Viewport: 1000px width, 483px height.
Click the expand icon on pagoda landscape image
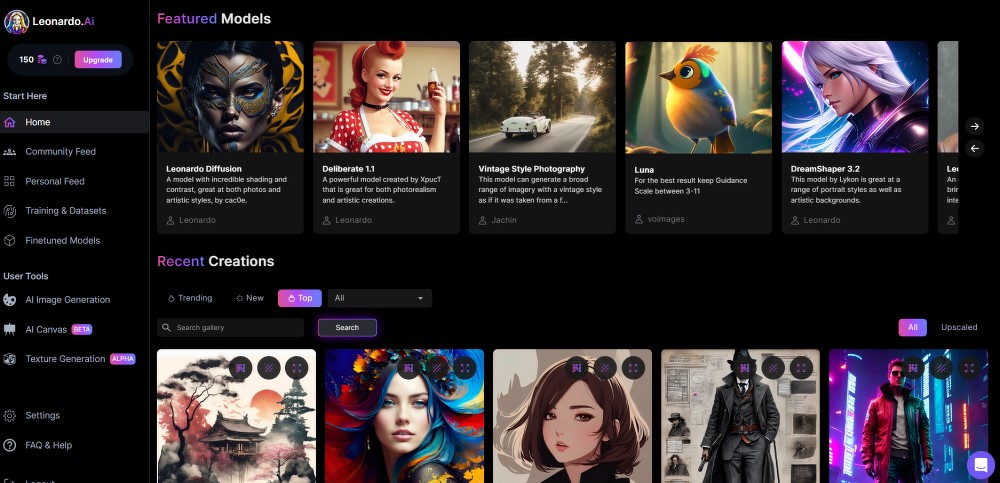[296, 369]
